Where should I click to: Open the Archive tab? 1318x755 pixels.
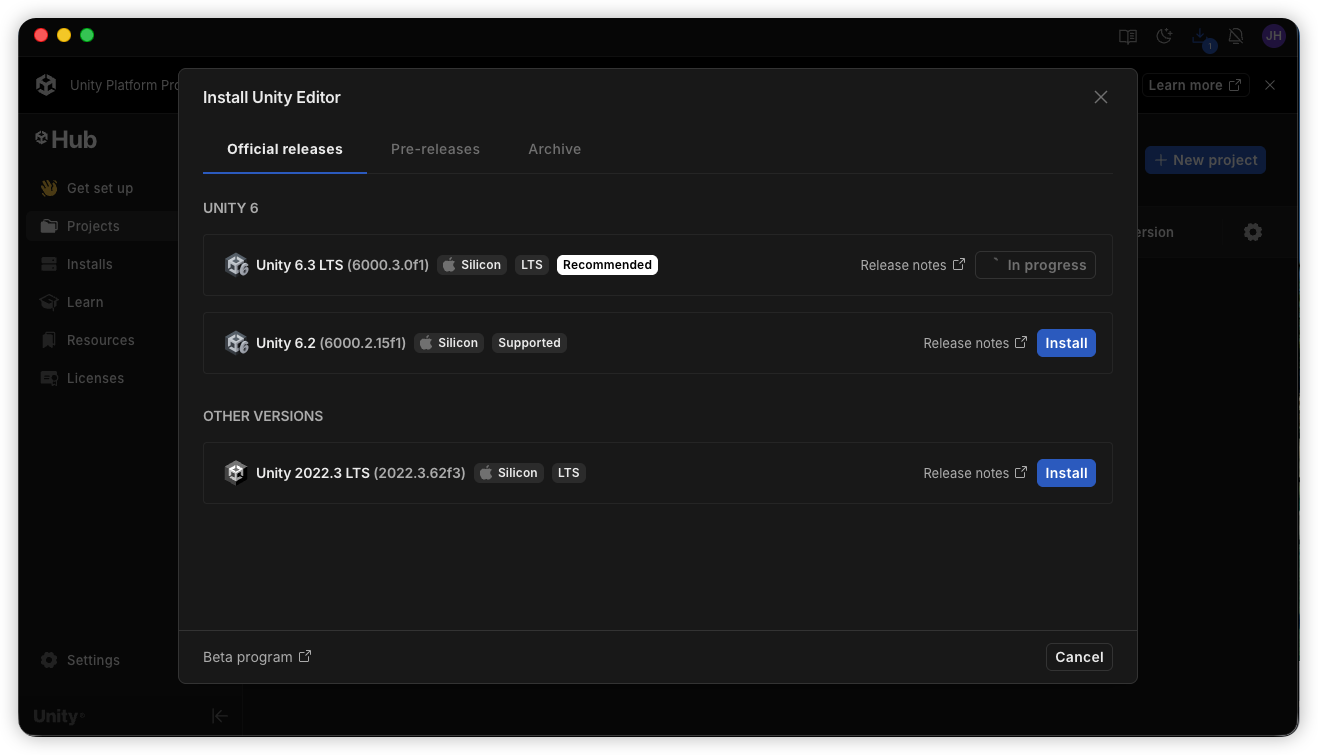555,149
